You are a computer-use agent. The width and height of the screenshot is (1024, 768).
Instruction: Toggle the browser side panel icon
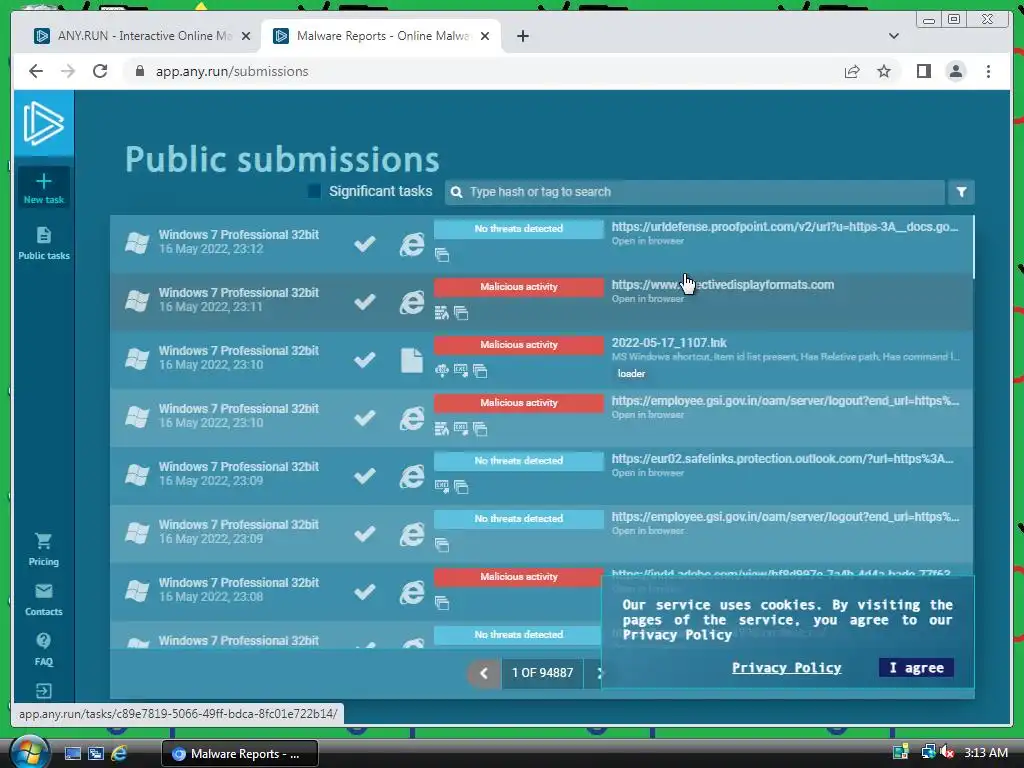(x=923, y=71)
